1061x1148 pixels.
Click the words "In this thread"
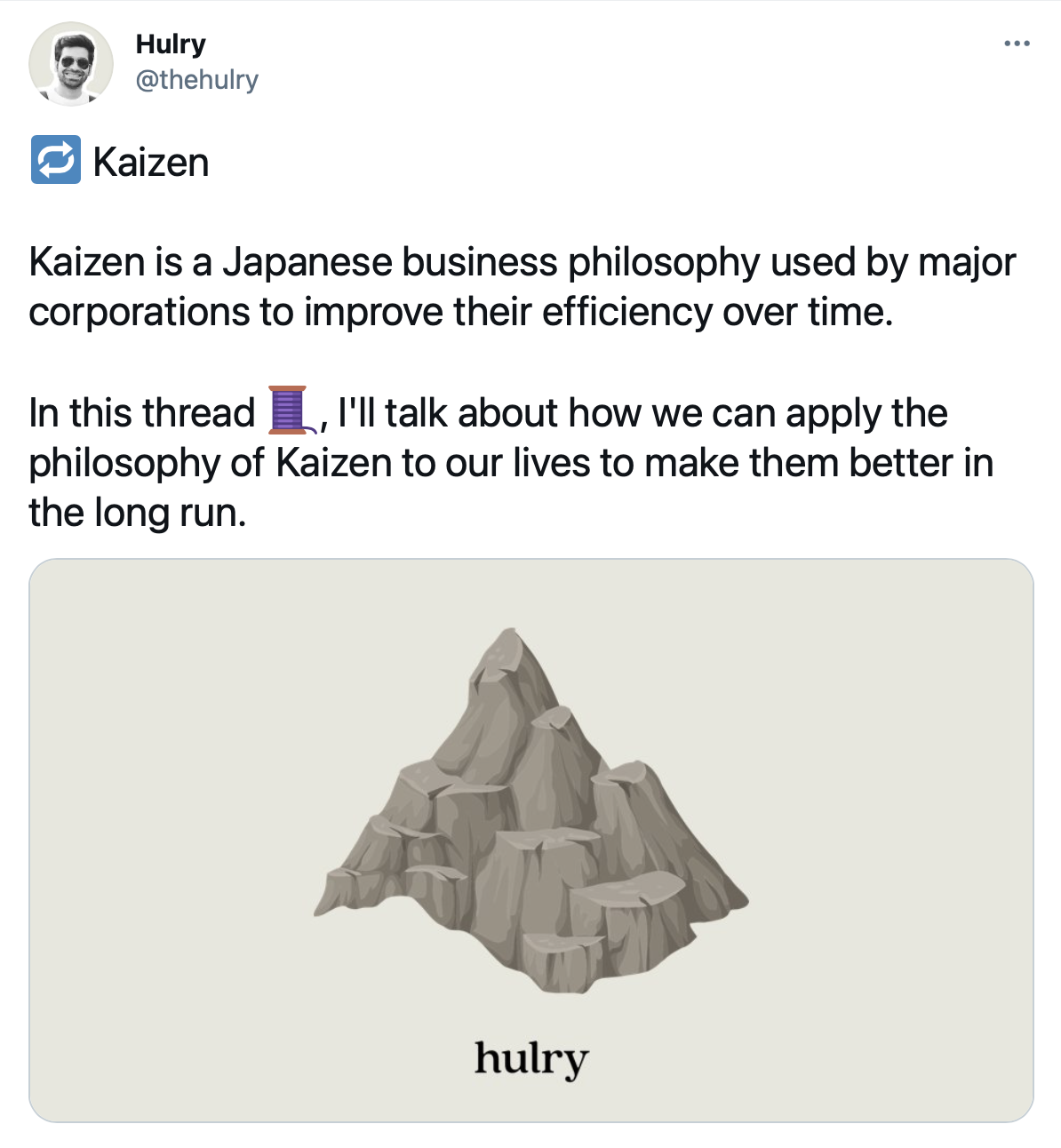click(x=142, y=413)
